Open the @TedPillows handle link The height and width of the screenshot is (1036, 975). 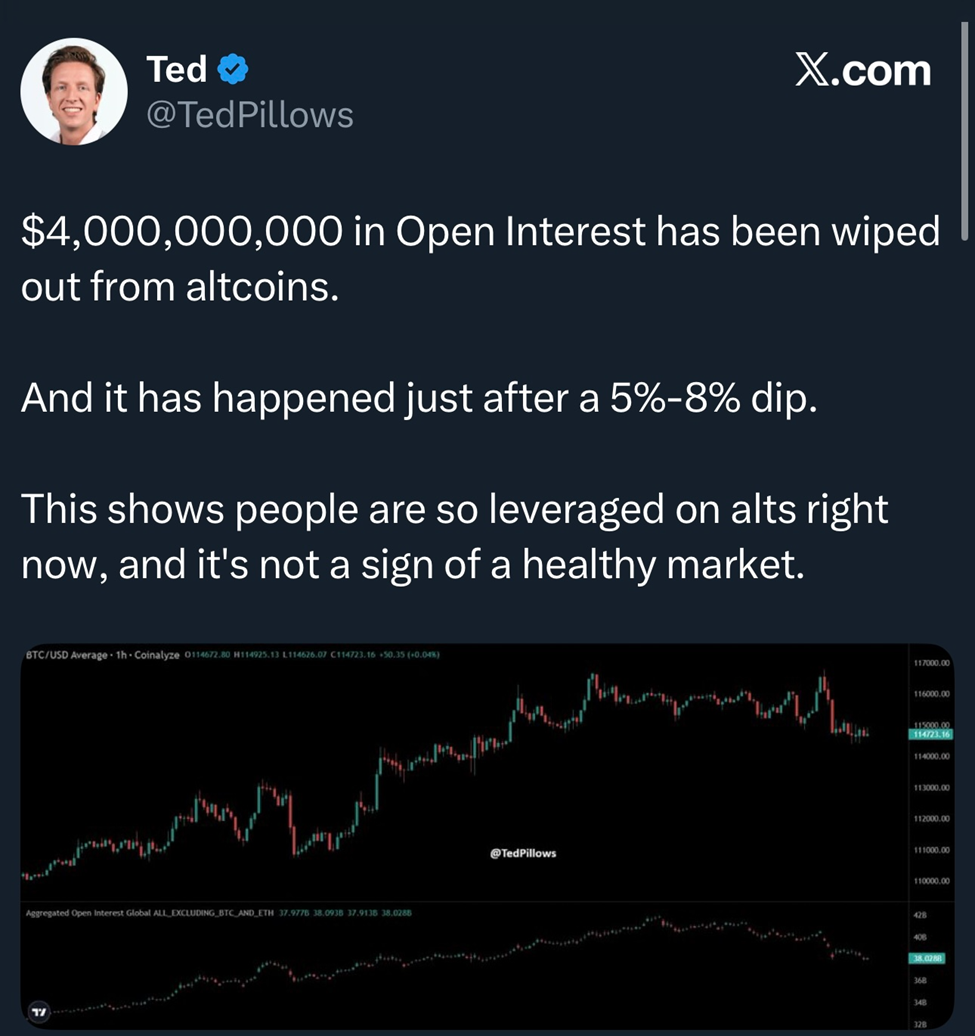point(249,116)
